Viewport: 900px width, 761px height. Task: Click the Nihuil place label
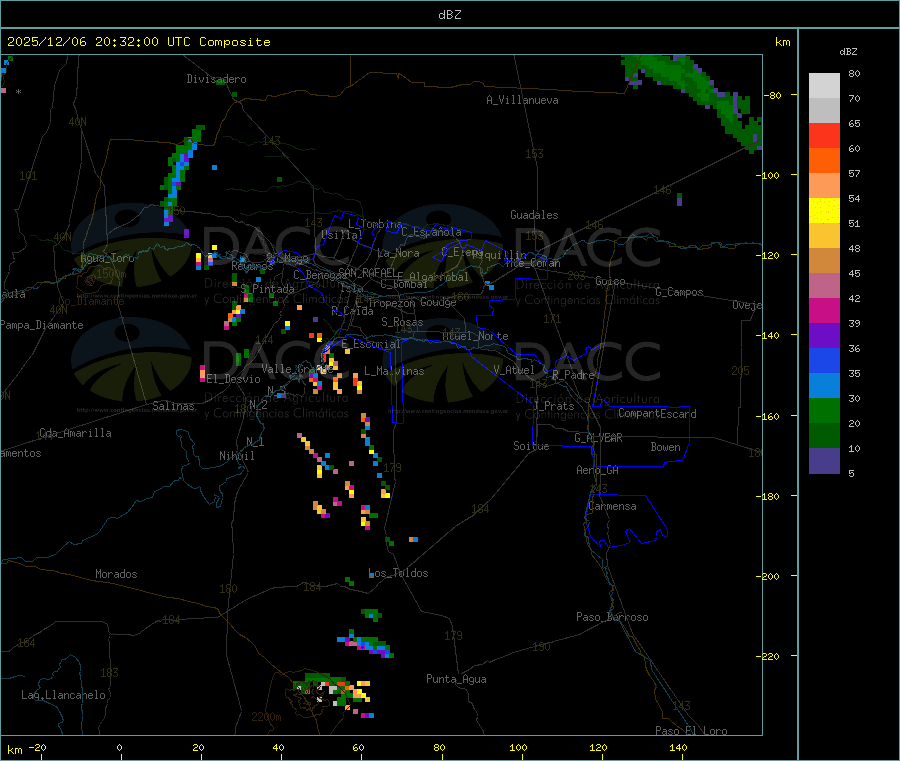[236, 456]
